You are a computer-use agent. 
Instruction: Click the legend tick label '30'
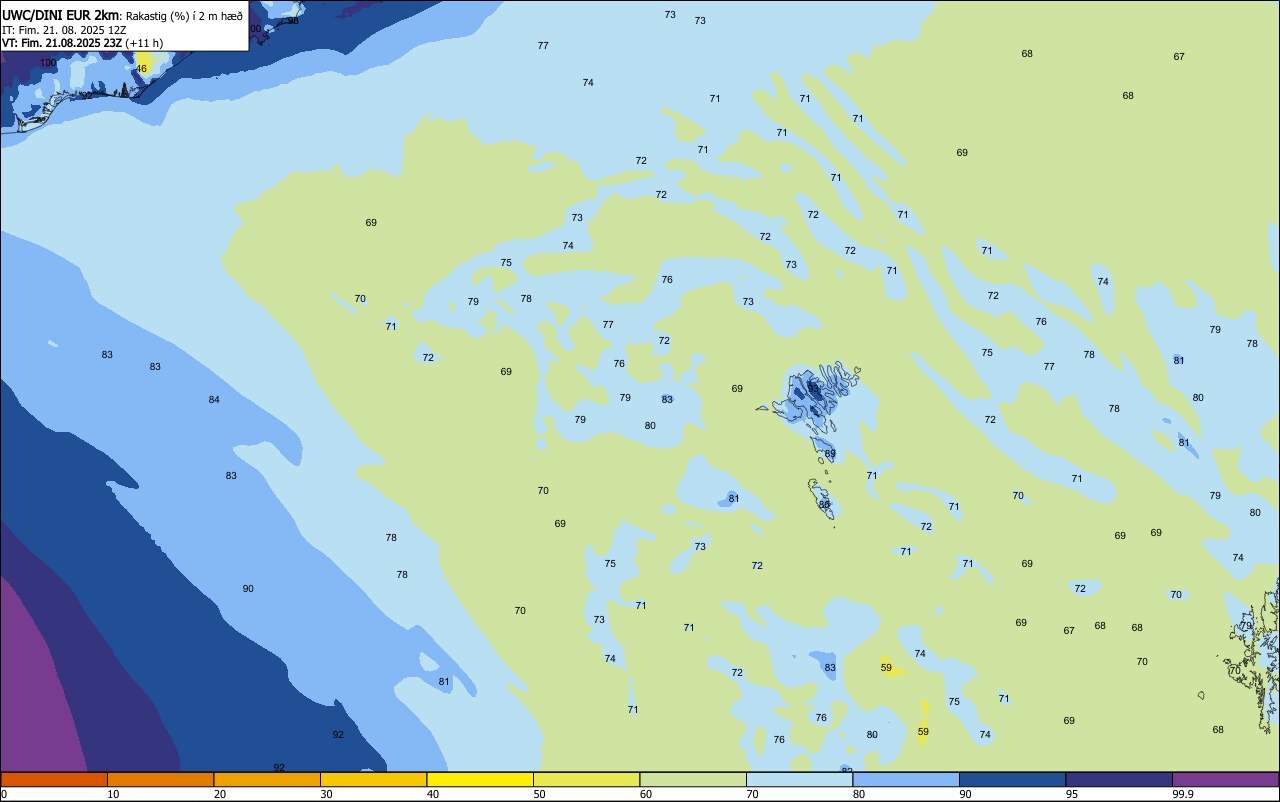pos(326,794)
